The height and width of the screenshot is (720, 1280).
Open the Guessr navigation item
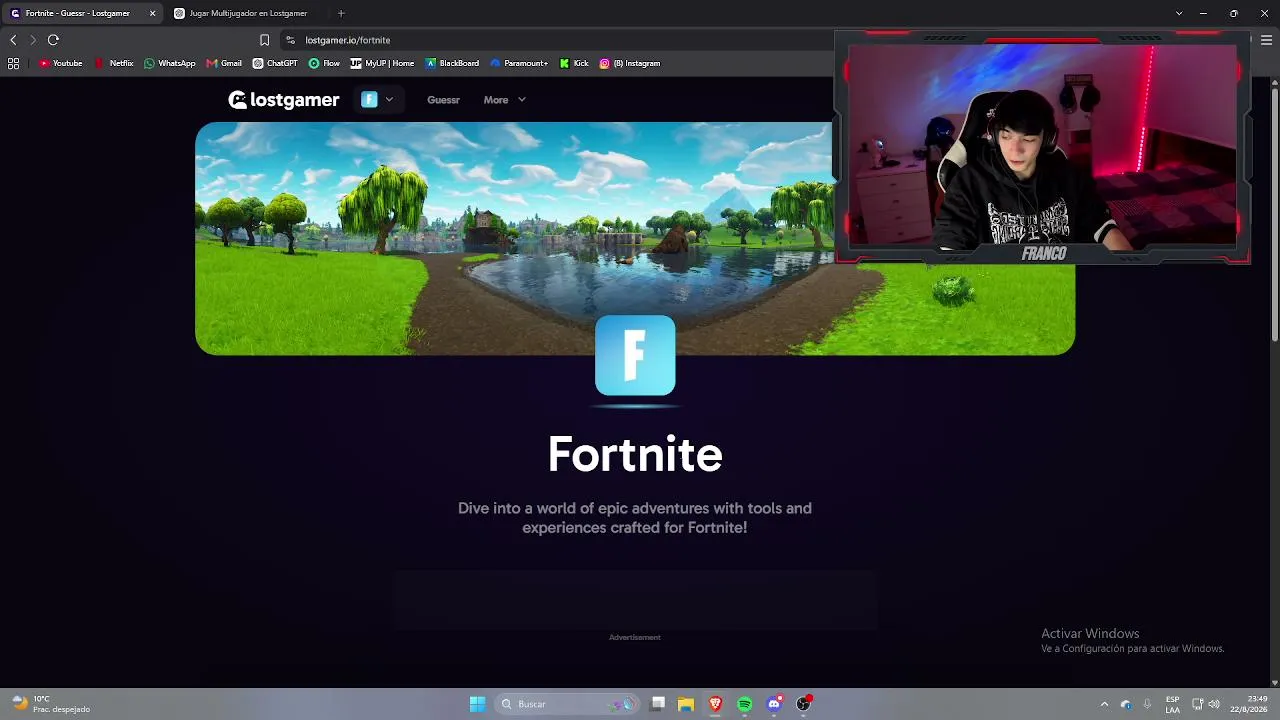click(x=443, y=100)
